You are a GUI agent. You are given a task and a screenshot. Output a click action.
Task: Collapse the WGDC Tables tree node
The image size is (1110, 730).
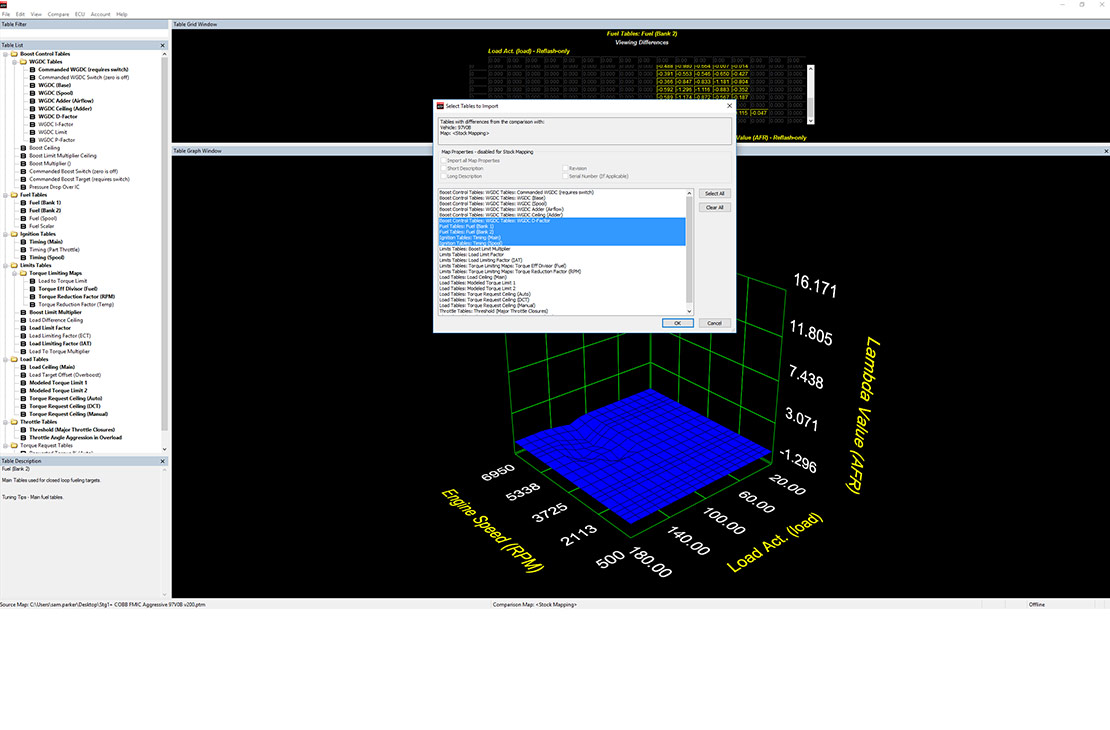click(x=14, y=62)
